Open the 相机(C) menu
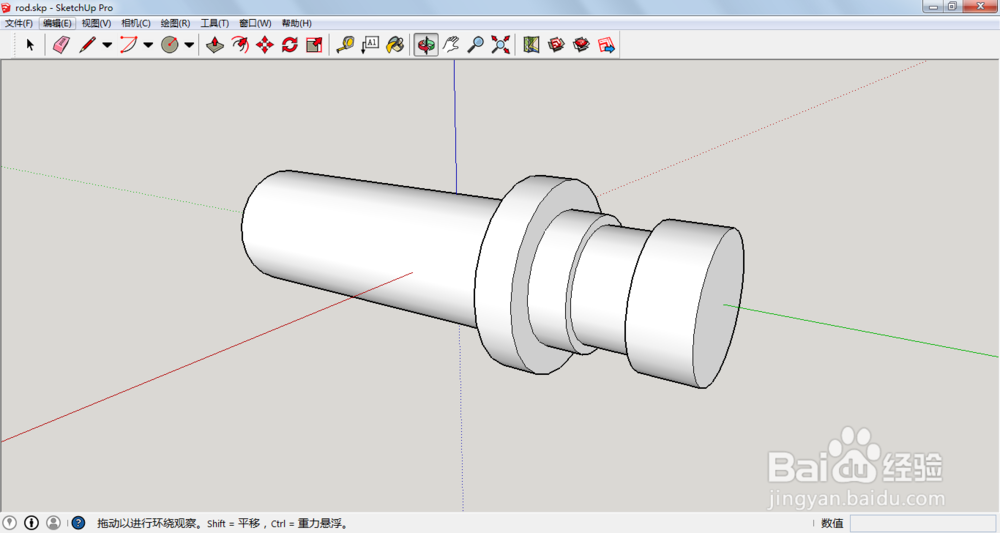 coord(136,23)
